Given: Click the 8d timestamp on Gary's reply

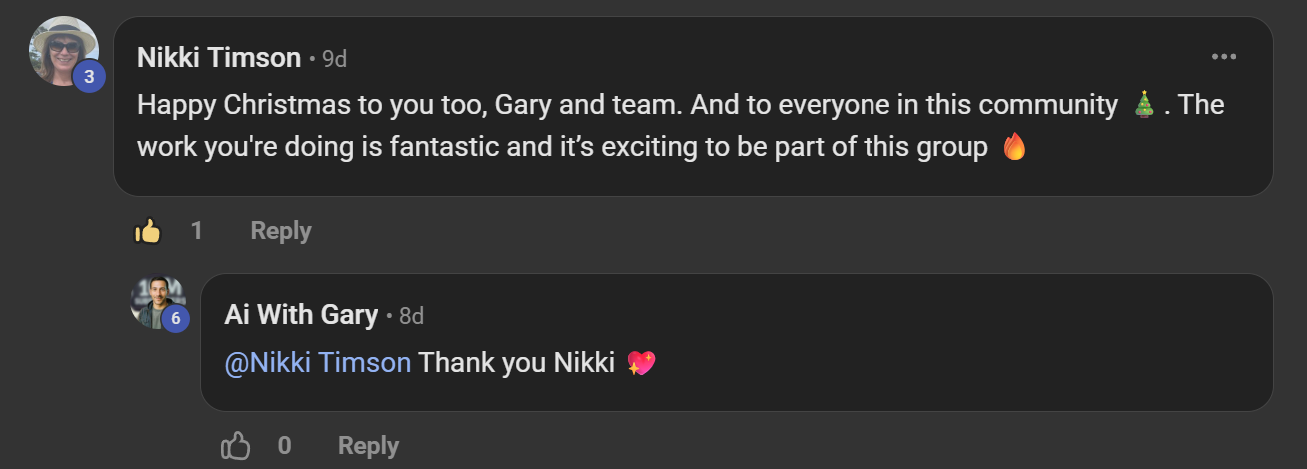Looking at the screenshot, I should (411, 316).
